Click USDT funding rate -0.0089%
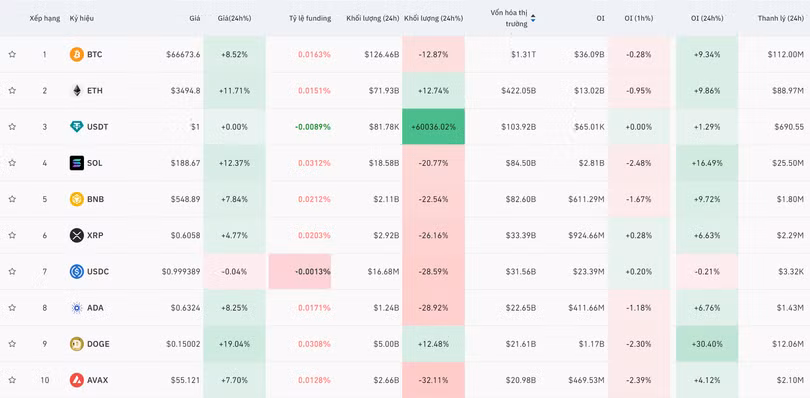The image size is (810, 398). (x=313, y=127)
